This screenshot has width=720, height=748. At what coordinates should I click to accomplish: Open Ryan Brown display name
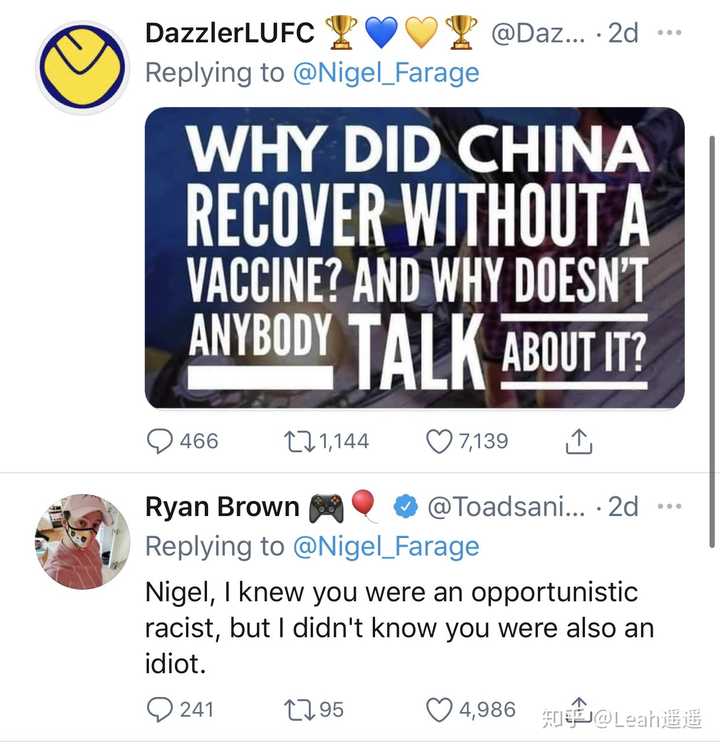222,507
